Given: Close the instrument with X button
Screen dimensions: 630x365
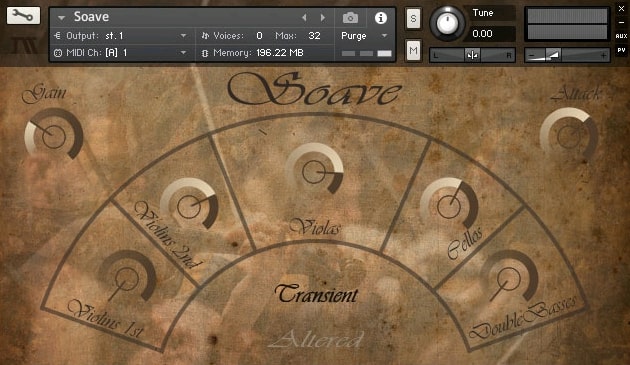Looking at the screenshot, I should coord(622,8).
